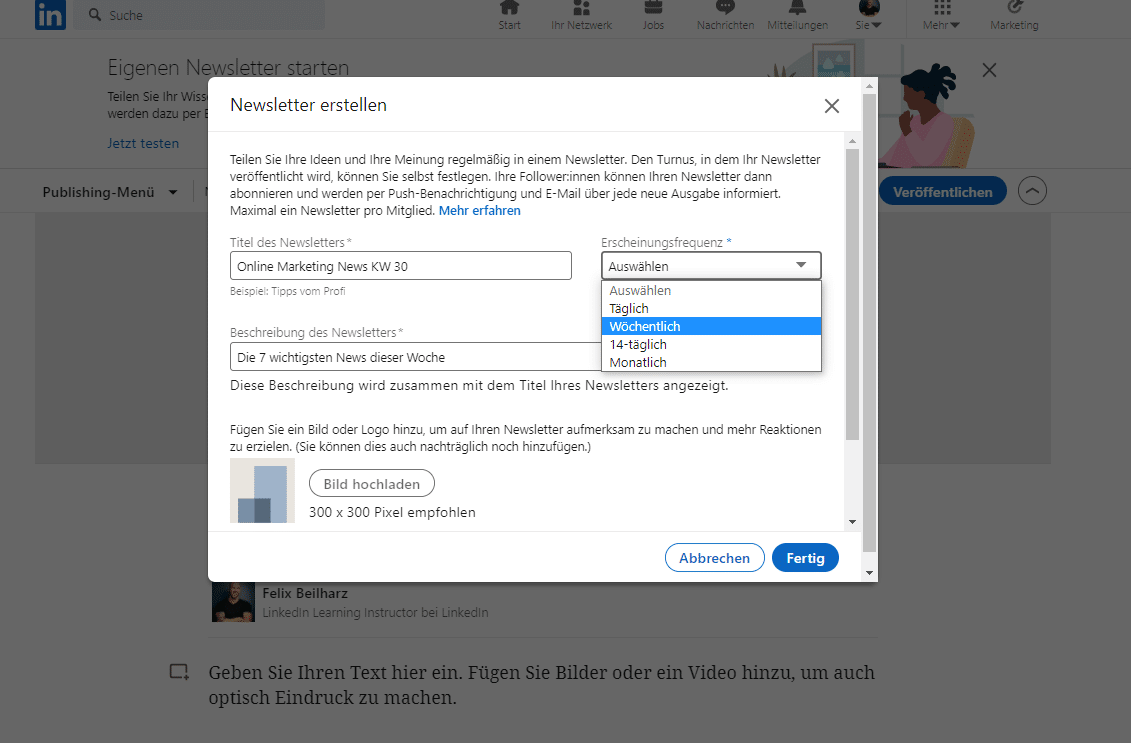Screen dimensions: 1131x743
Task: Choose Monatlich from the frequency list
Action: tap(711, 362)
